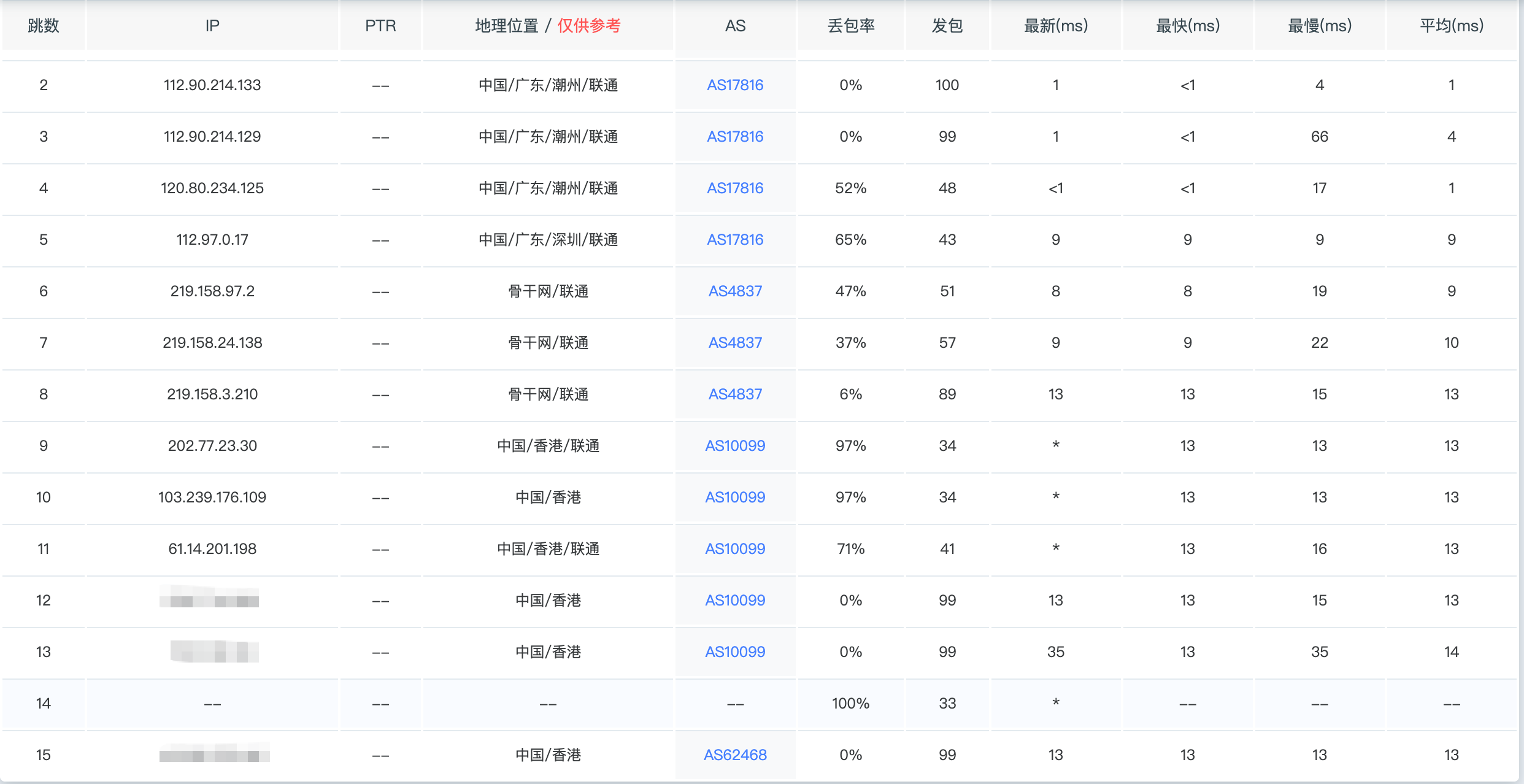Open the AS62468 link in hop 15
The height and width of the screenshot is (784, 1524).
pyautogui.click(x=735, y=755)
